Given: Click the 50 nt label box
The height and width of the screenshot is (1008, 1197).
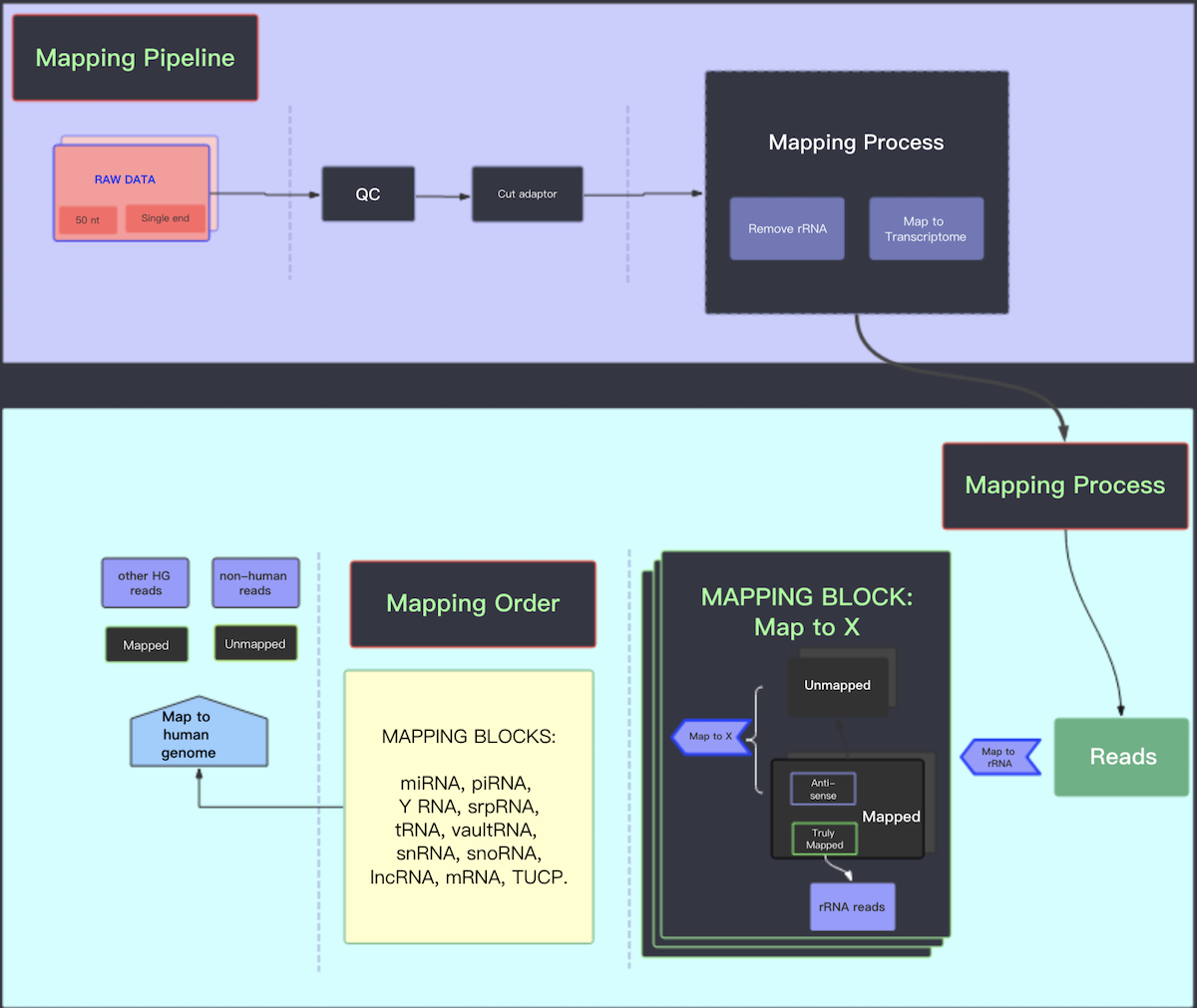Looking at the screenshot, I should 88,219.
